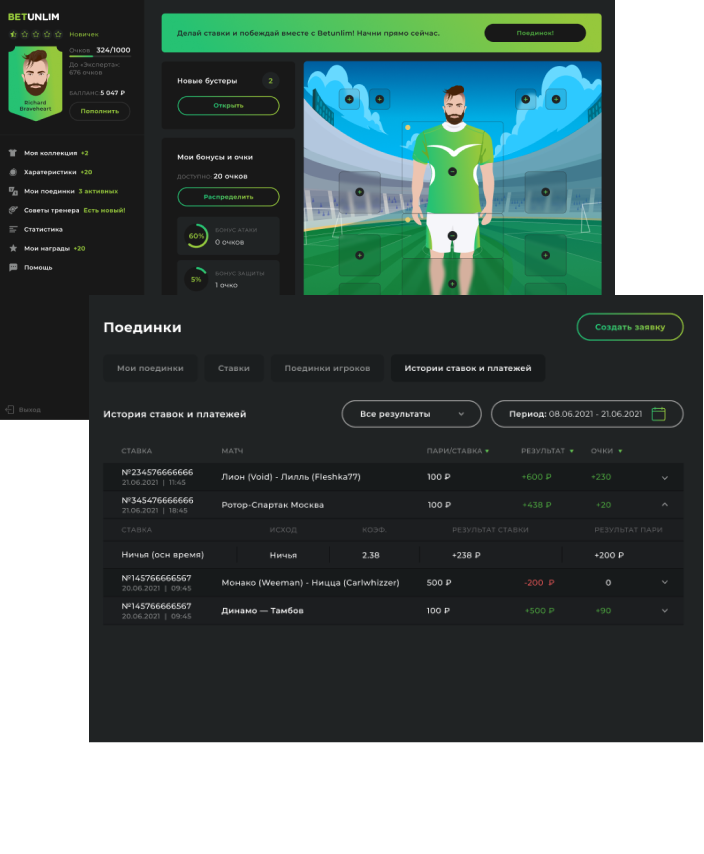
Task: Click the 60% attack bonus progress ring
Action: pyautogui.click(x=196, y=237)
